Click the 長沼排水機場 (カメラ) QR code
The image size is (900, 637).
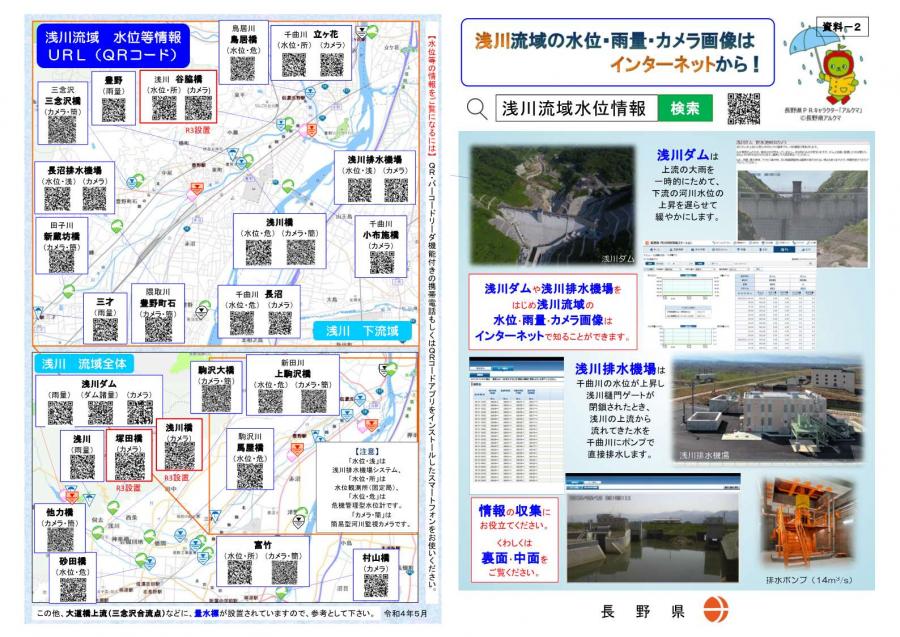(94, 199)
